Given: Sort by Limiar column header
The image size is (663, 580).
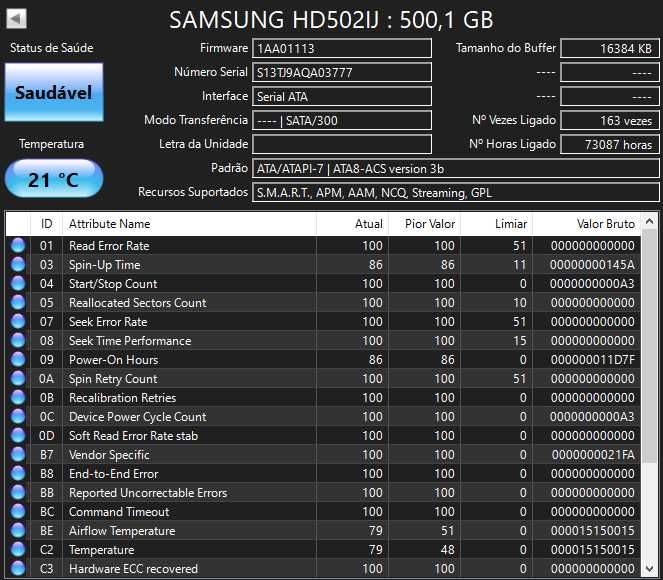Looking at the screenshot, I should point(496,224).
